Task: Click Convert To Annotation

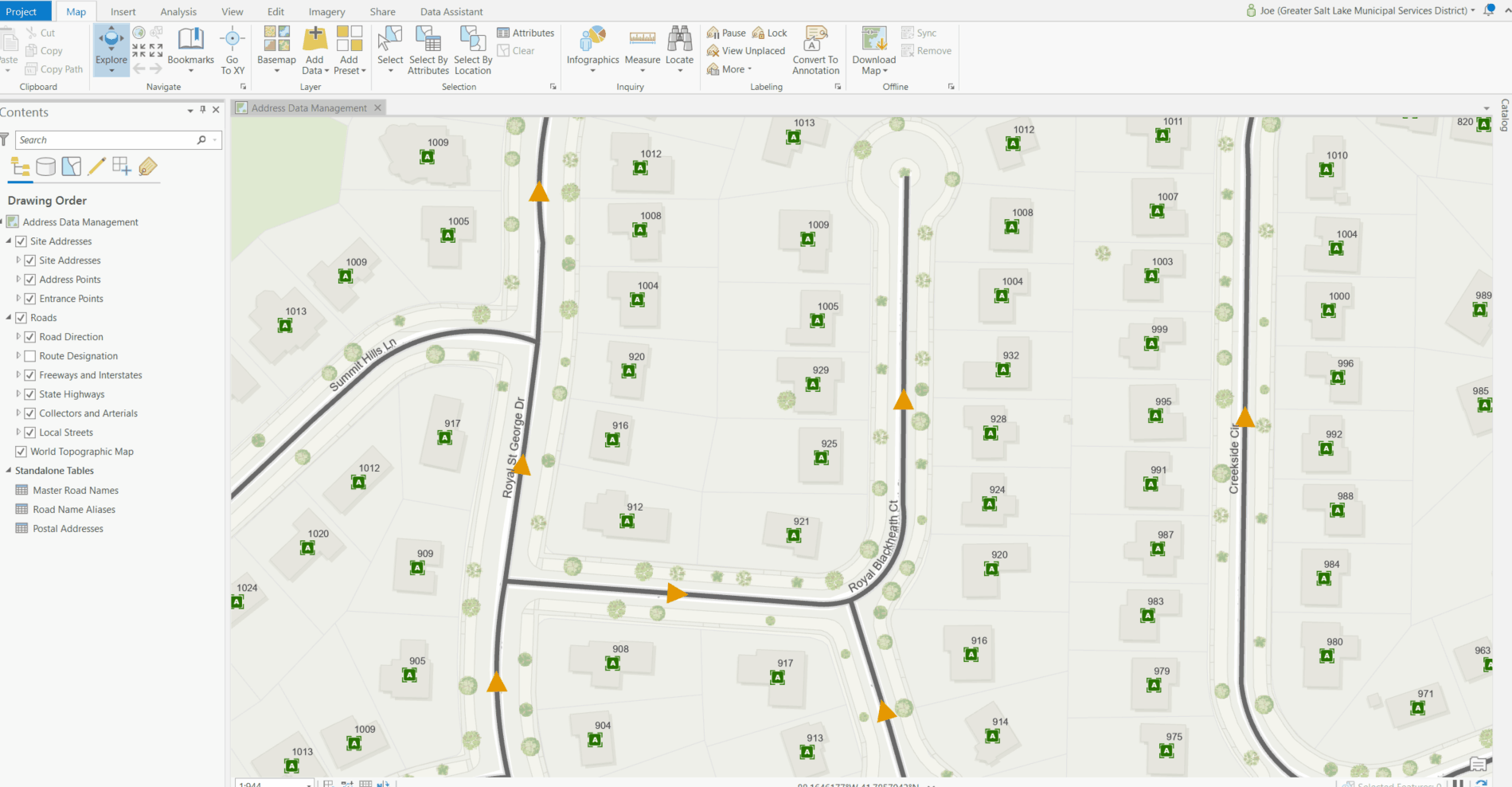Action: [815, 50]
